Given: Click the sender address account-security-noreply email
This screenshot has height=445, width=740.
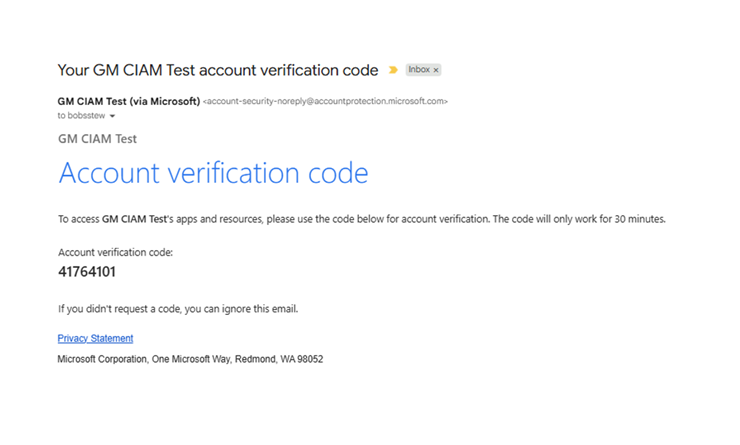Looking at the screenshot, I should tap(325, 101).
